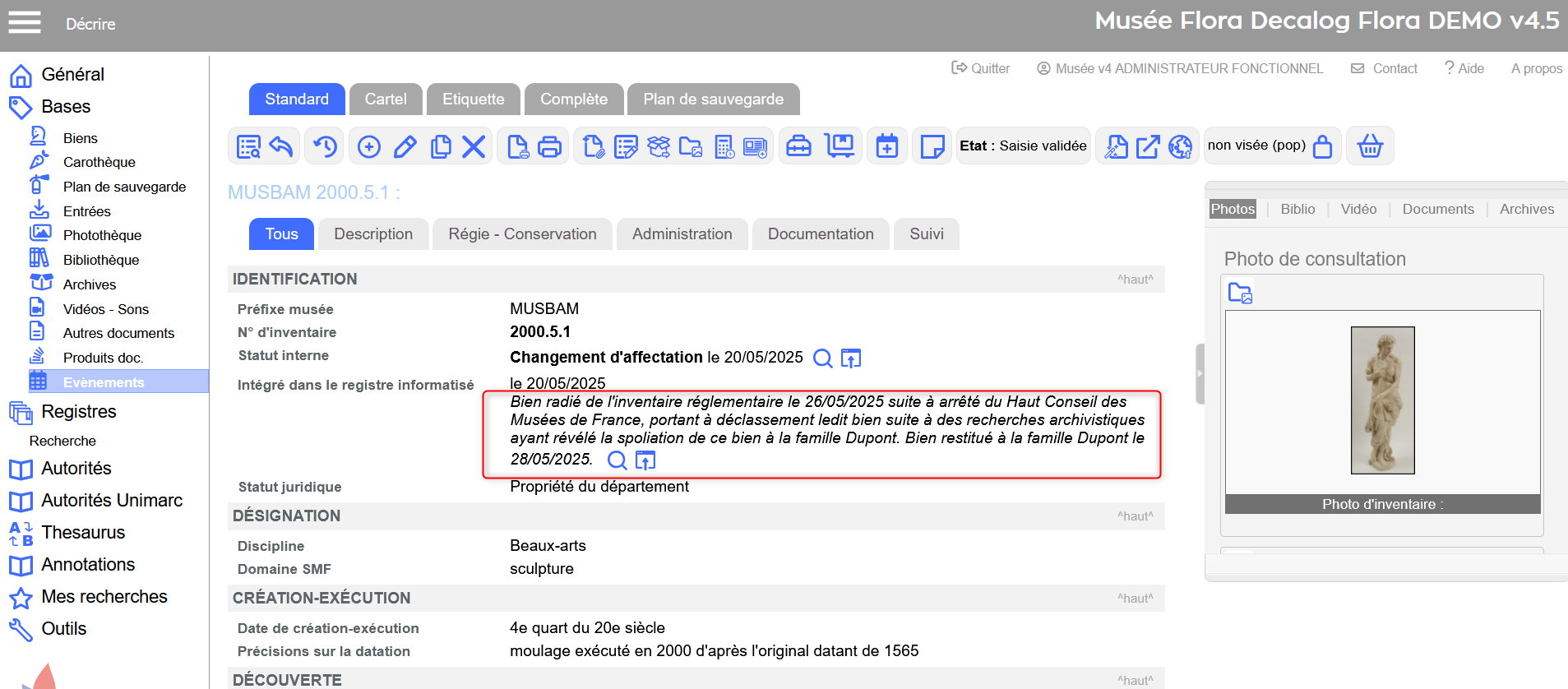1568x689 pixels.
Task: Expand the Registres section in sidebar
Action: click(78, 411)
